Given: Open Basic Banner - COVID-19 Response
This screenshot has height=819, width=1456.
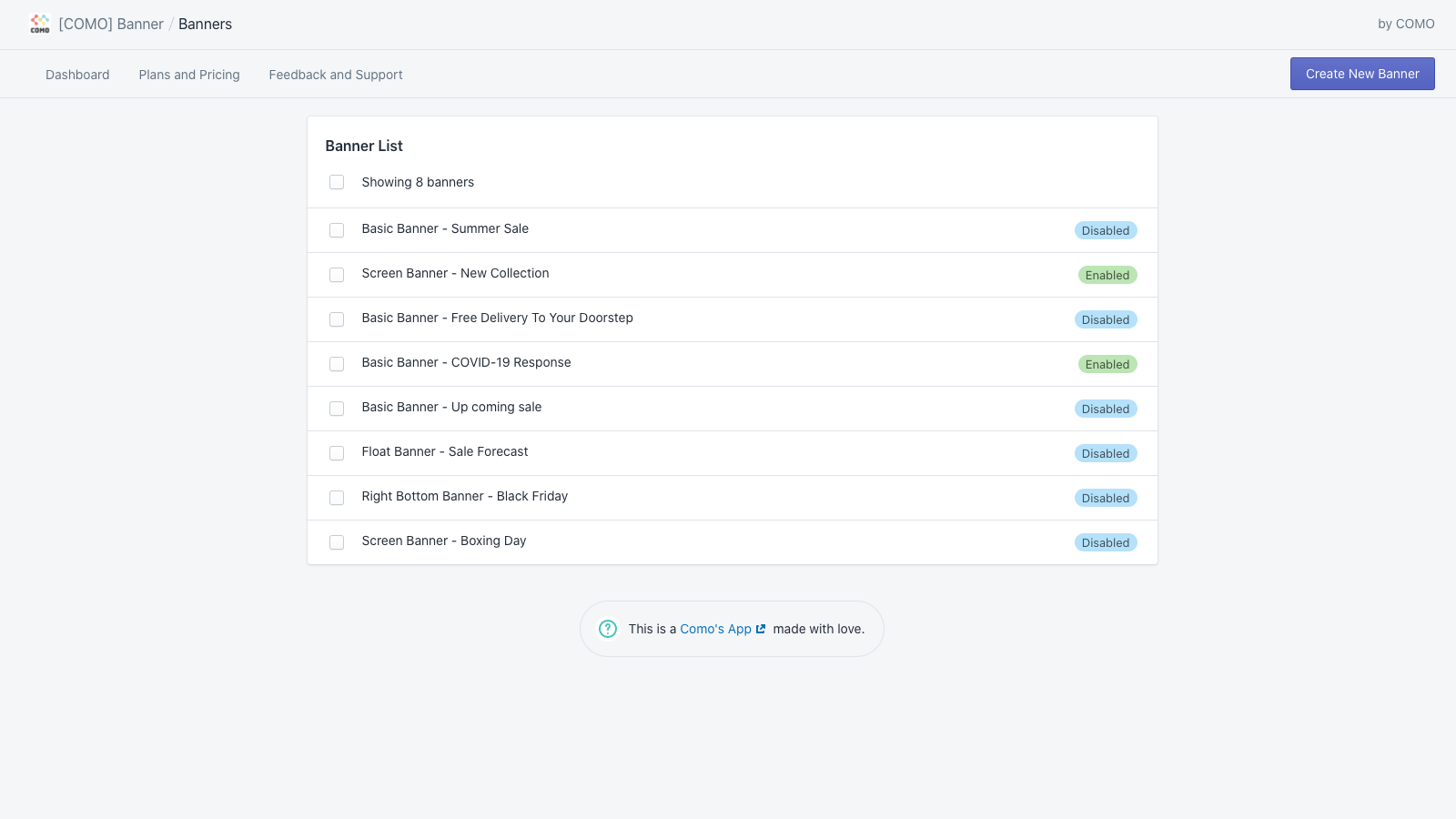Looking at the screenshot, I should click(x=466, y=362).
